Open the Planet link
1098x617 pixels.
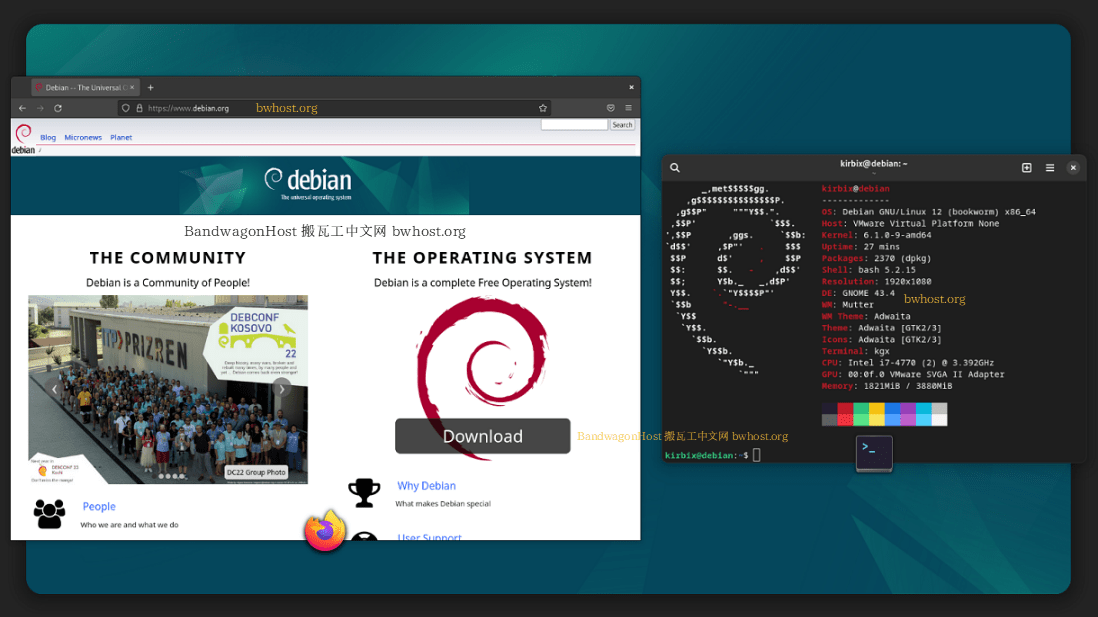(x=121, y=137)
